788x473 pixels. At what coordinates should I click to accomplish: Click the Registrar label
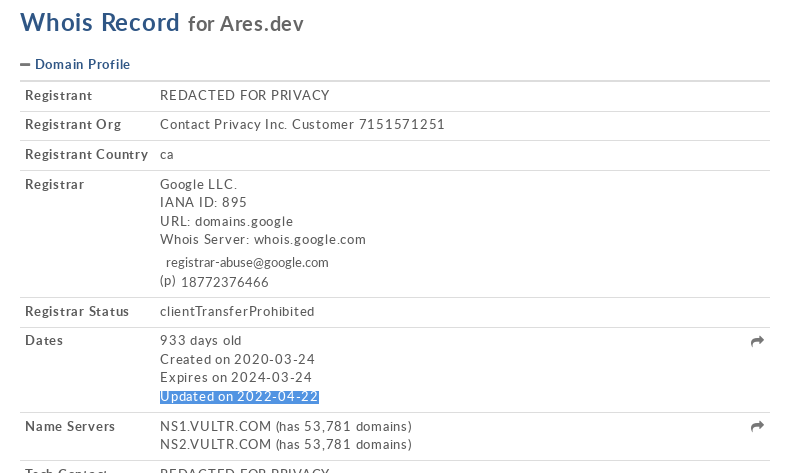point(54,184)
